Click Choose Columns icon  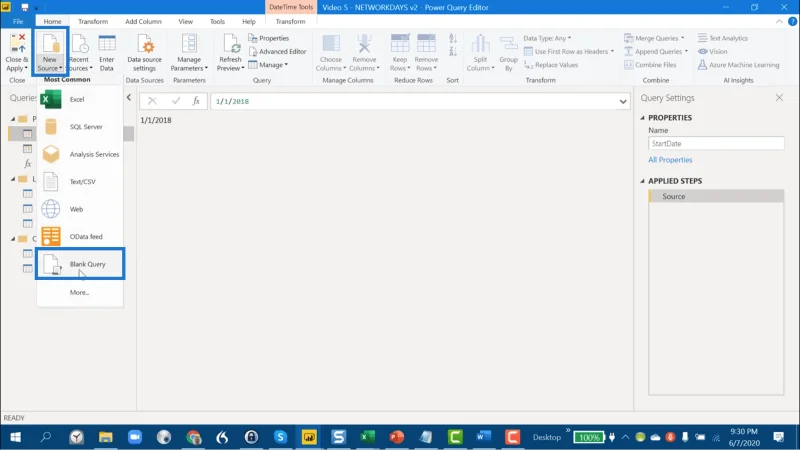pos(331,44)
